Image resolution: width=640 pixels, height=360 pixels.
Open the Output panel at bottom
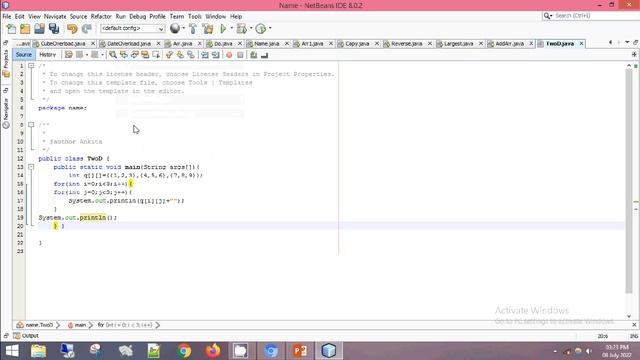click(27, 336)
